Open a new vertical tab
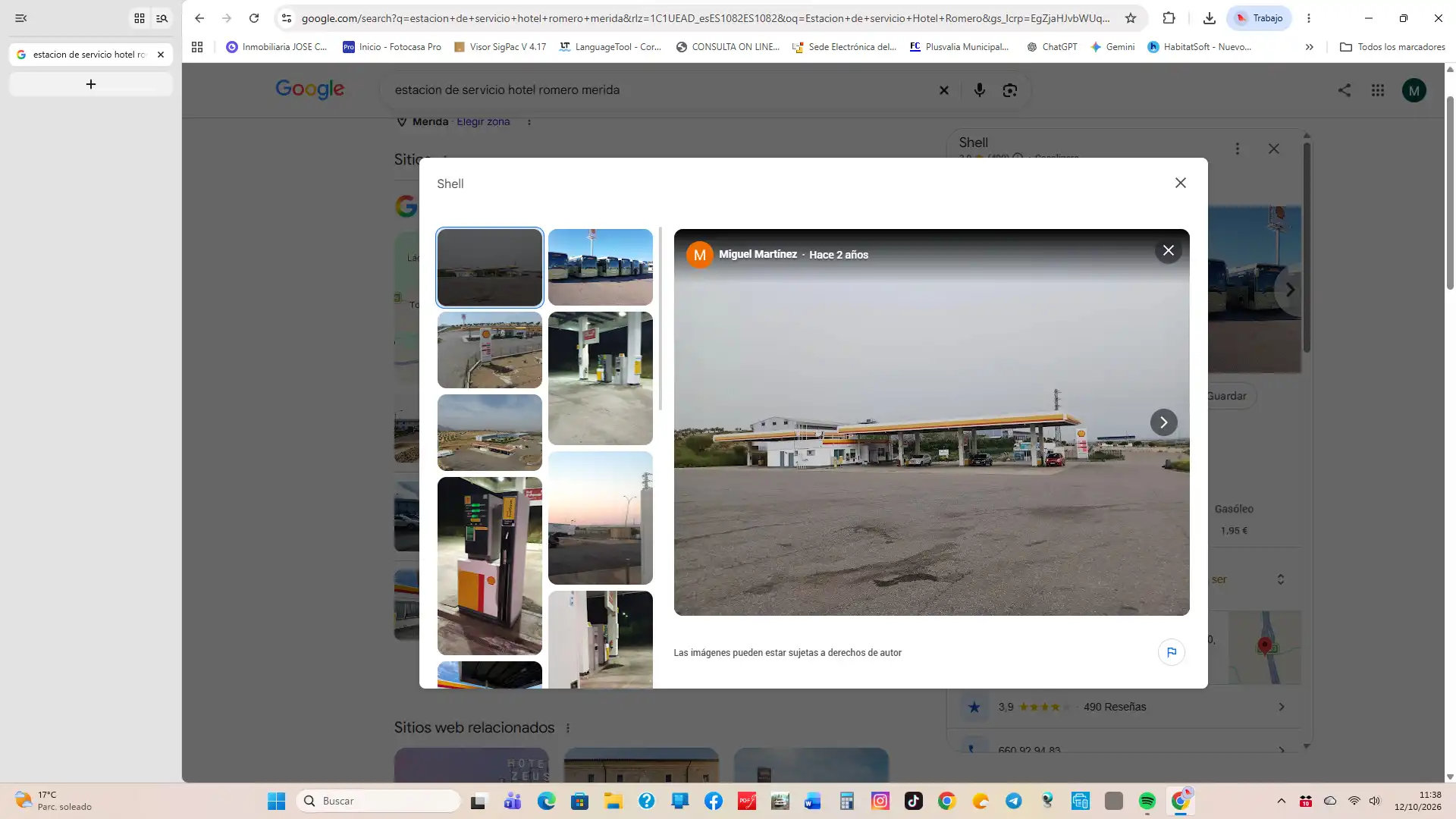The image size is (1456, 819). coord(91,84)
